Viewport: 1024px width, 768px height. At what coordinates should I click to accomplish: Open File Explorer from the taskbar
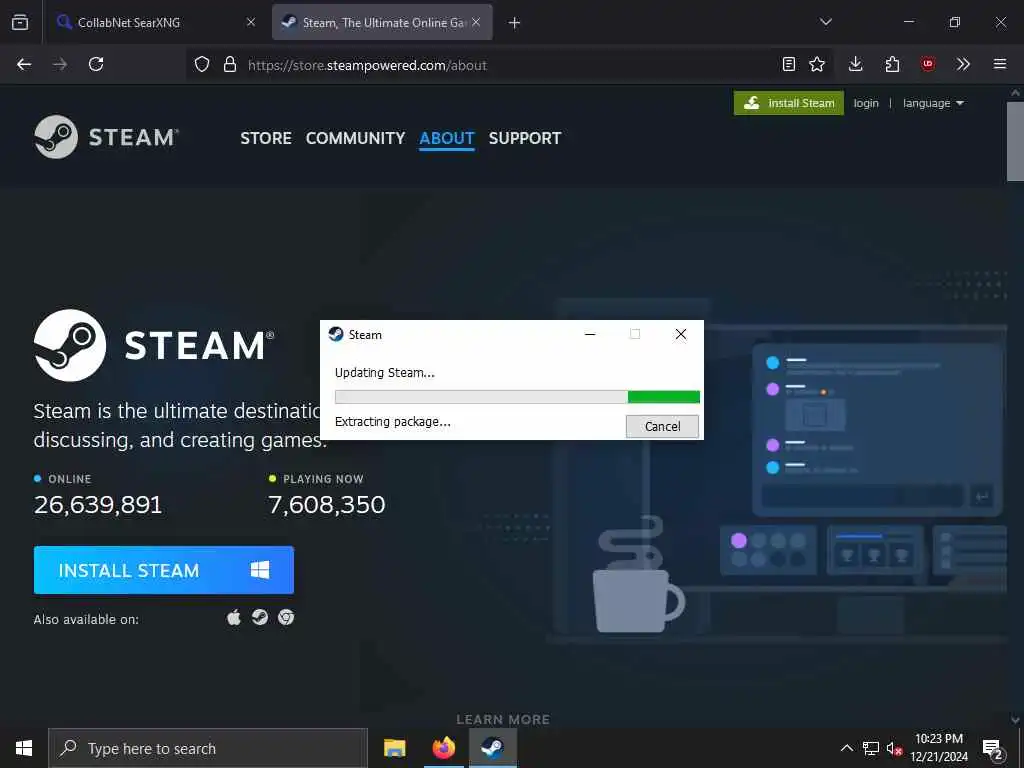394,748
